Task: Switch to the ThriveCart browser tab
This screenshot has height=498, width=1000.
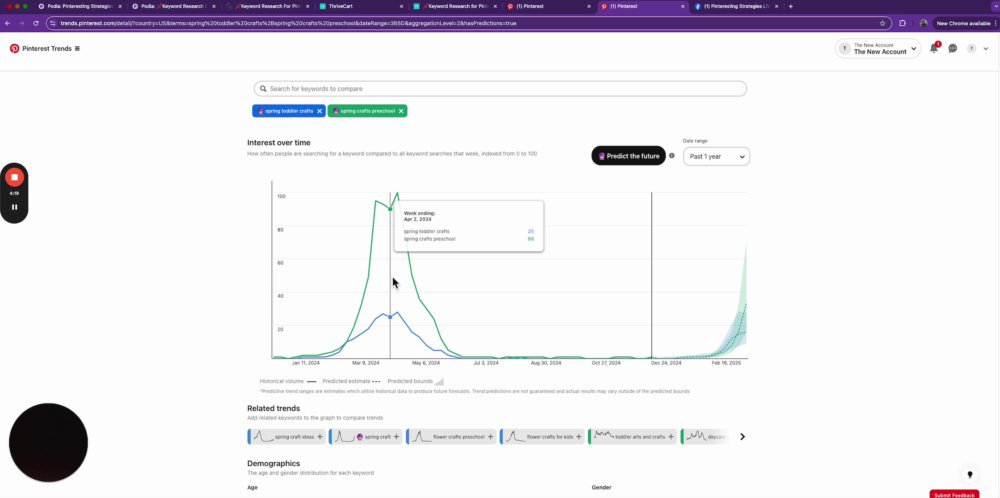Action: (x=361, y=6)
